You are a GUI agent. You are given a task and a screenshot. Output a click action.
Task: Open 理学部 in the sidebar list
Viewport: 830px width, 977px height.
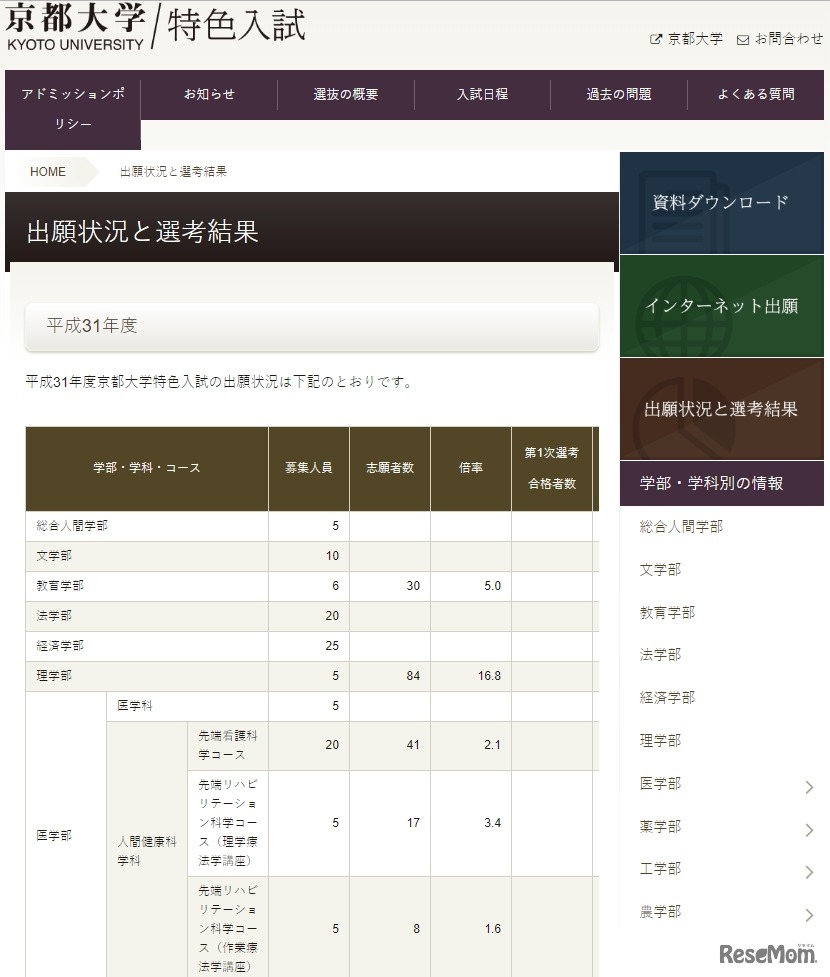pyautogui.click(x=660, y=741)
